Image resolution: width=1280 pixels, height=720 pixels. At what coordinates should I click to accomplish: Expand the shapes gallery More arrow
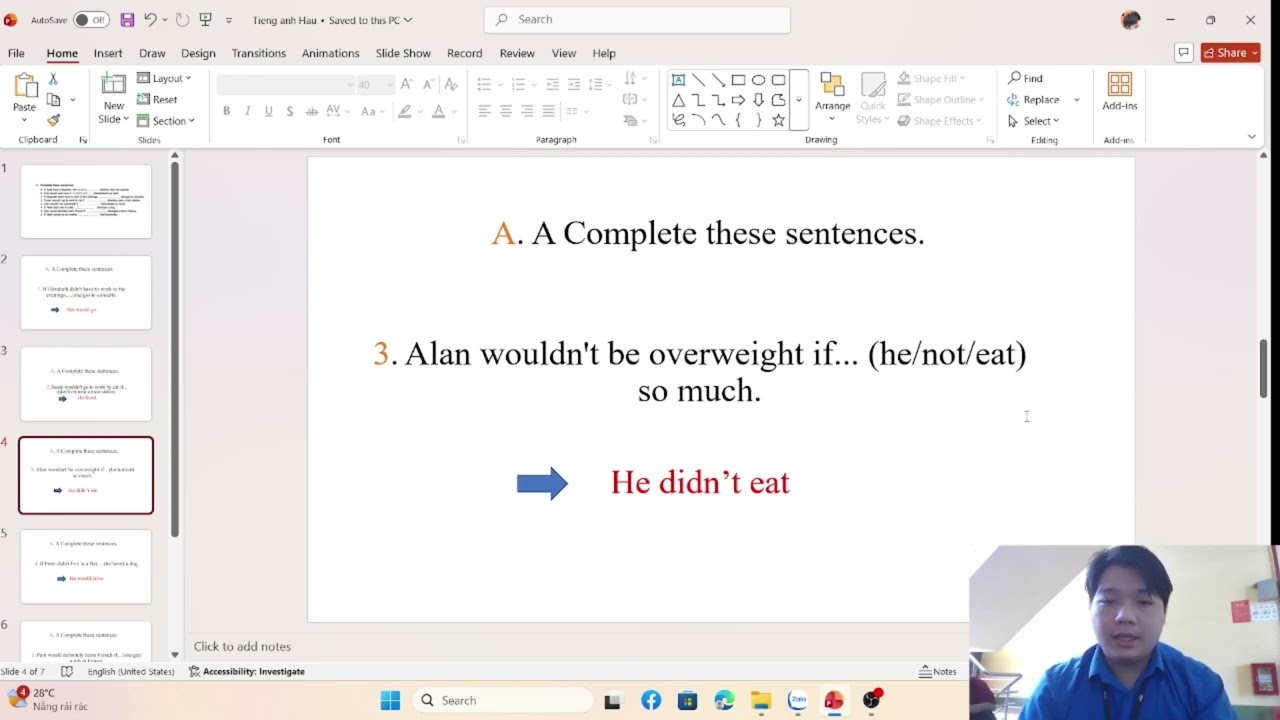click(798, 100)
